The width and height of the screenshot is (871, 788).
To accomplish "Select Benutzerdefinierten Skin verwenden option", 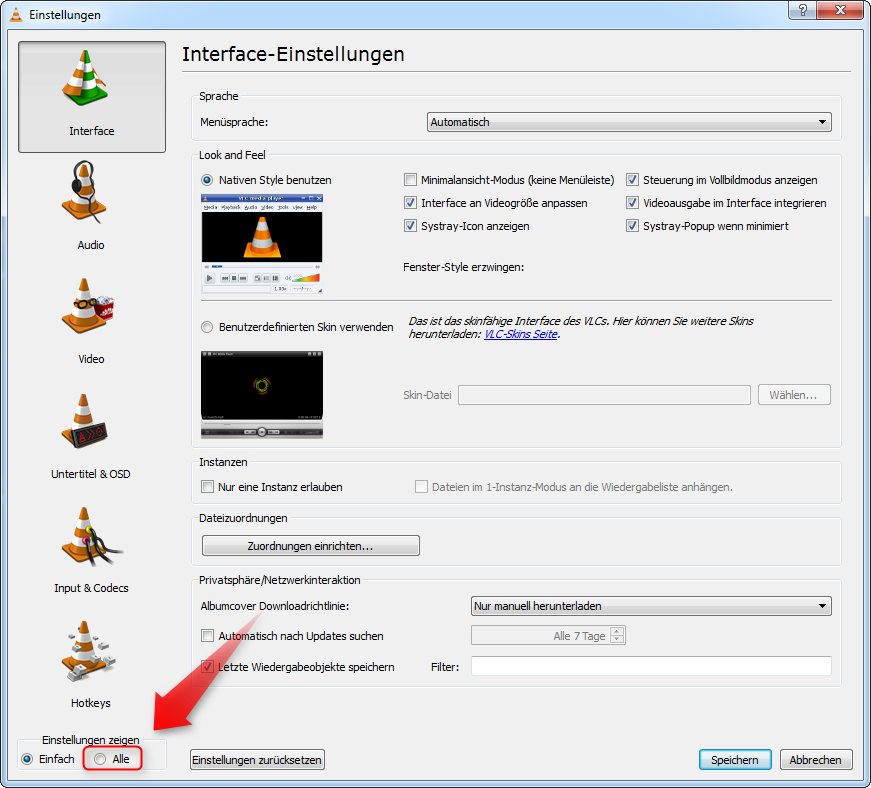I will pos(207,326).
